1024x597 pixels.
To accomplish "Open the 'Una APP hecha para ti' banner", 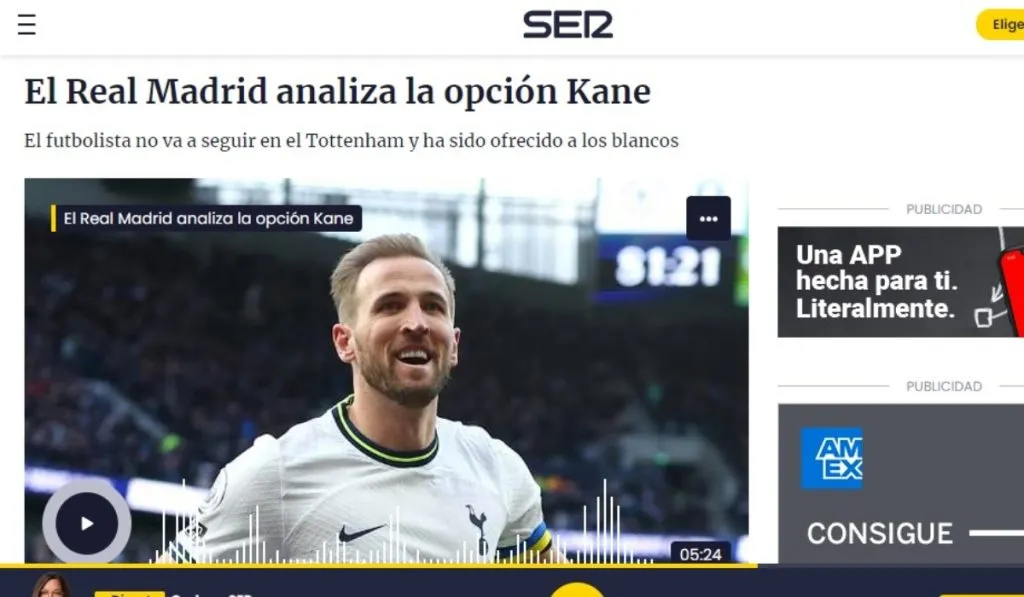I will (x=901, y=282).
